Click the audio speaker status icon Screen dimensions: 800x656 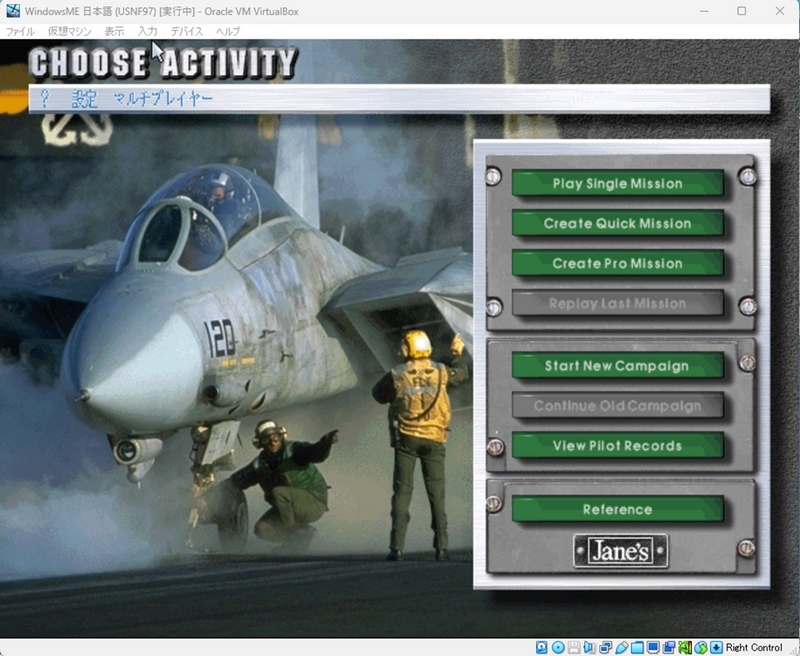pyautogui.click(x=589, y=647)
